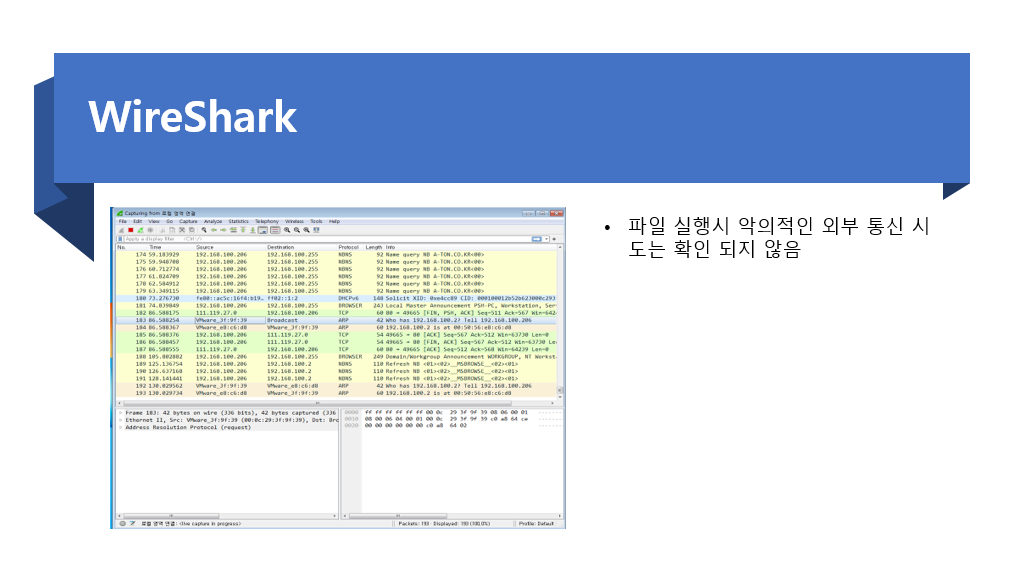Sort by the Source column header
1024x576 pixels.
pos(205,248)
